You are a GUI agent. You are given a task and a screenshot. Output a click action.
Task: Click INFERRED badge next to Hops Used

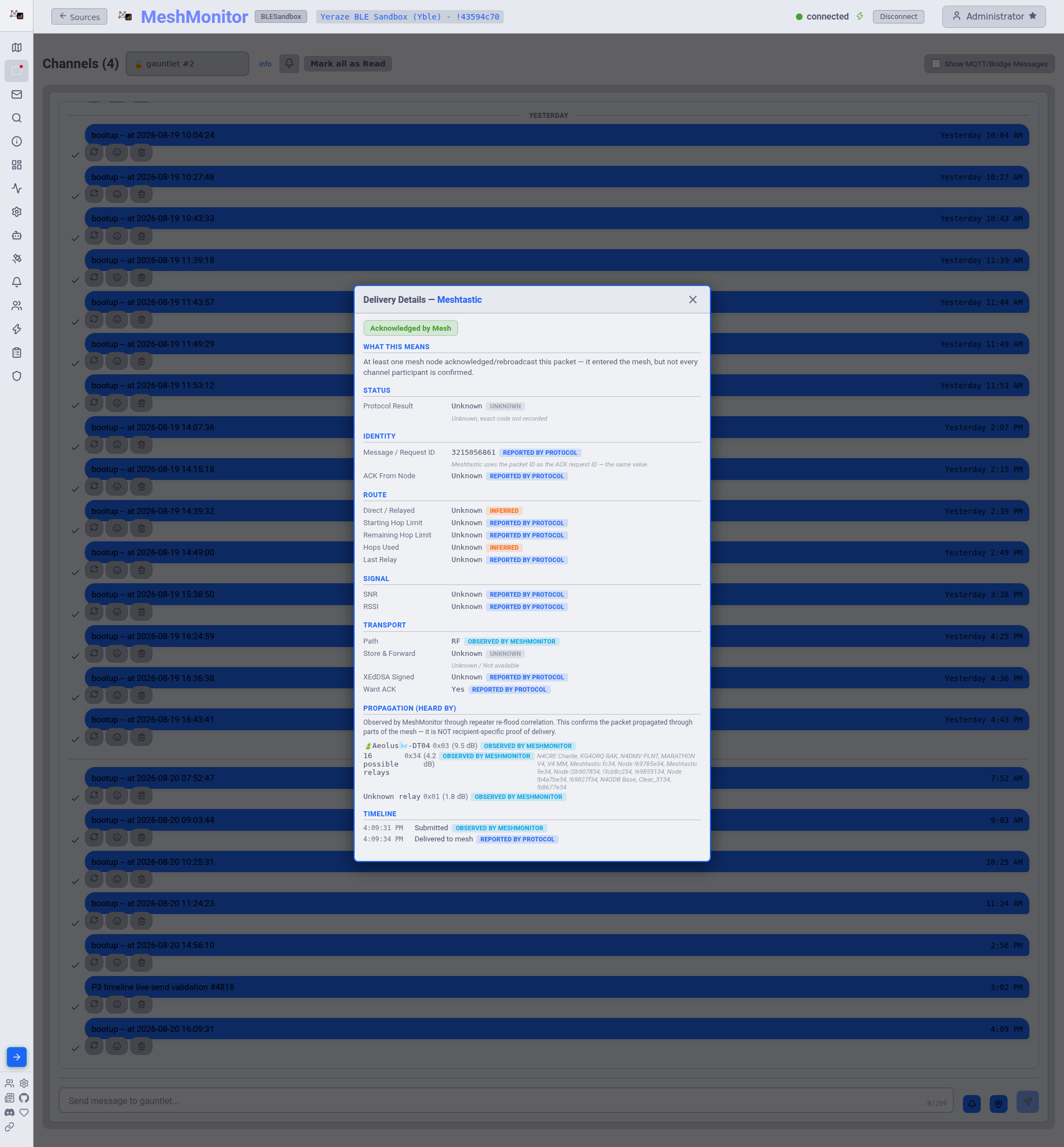click(504, 548)
